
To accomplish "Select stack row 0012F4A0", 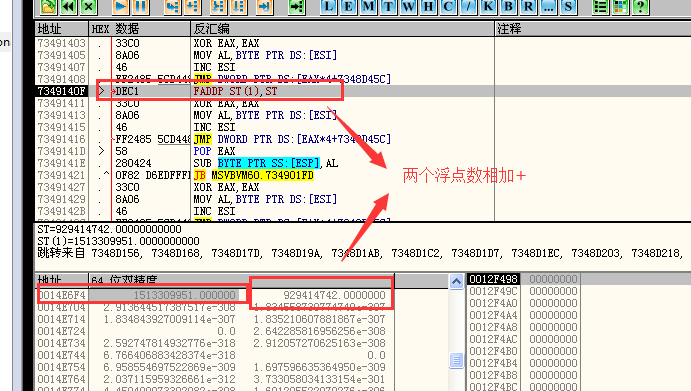I will [x=524, y=303].
